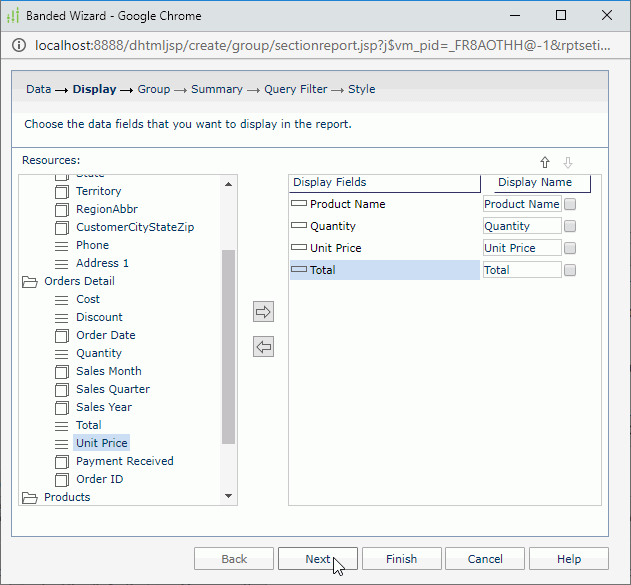
Task: Select the Total row in Display Fields
Action: click(x=385, y=270)
